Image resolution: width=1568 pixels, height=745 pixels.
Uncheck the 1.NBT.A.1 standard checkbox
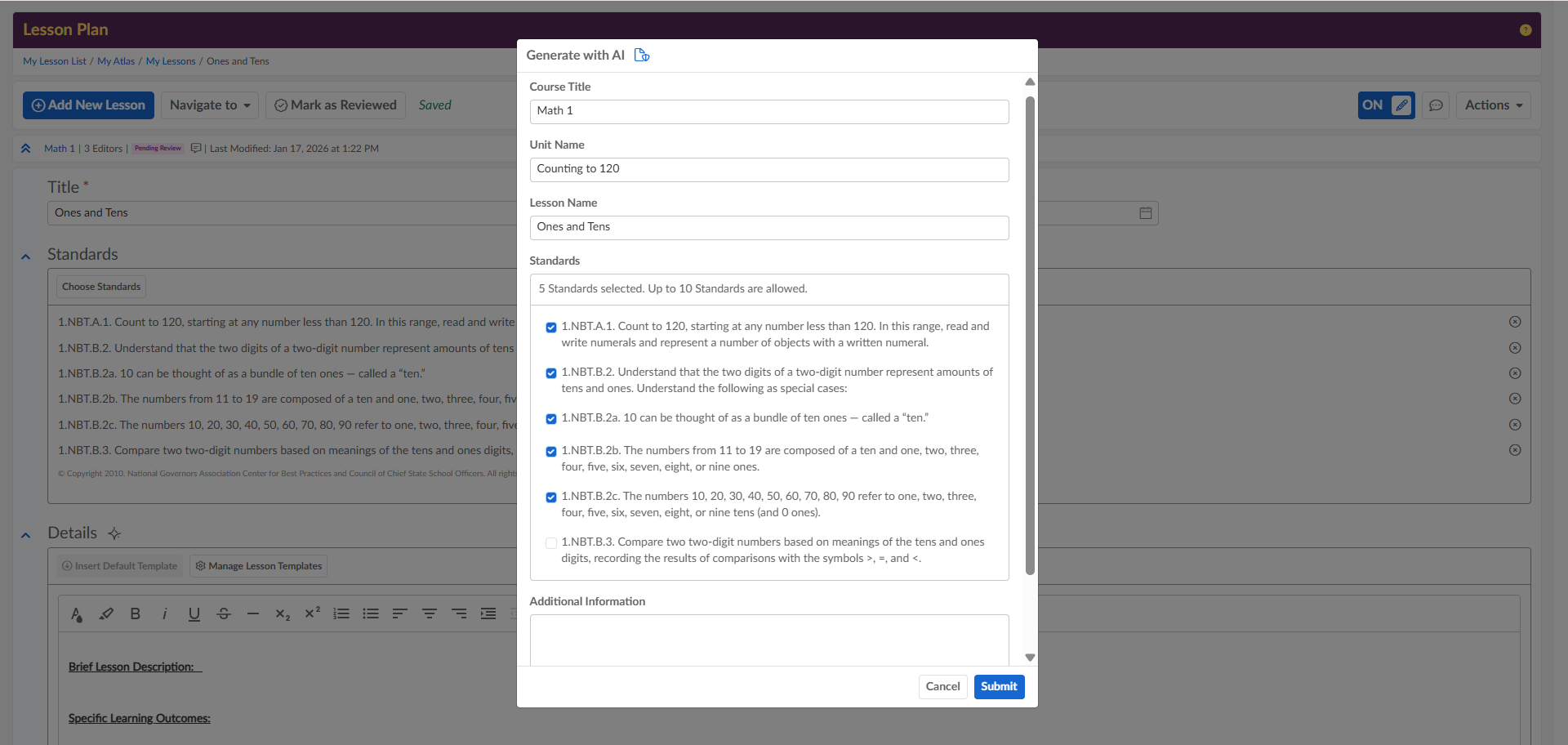pyautogui.click(x=551, y=328)
